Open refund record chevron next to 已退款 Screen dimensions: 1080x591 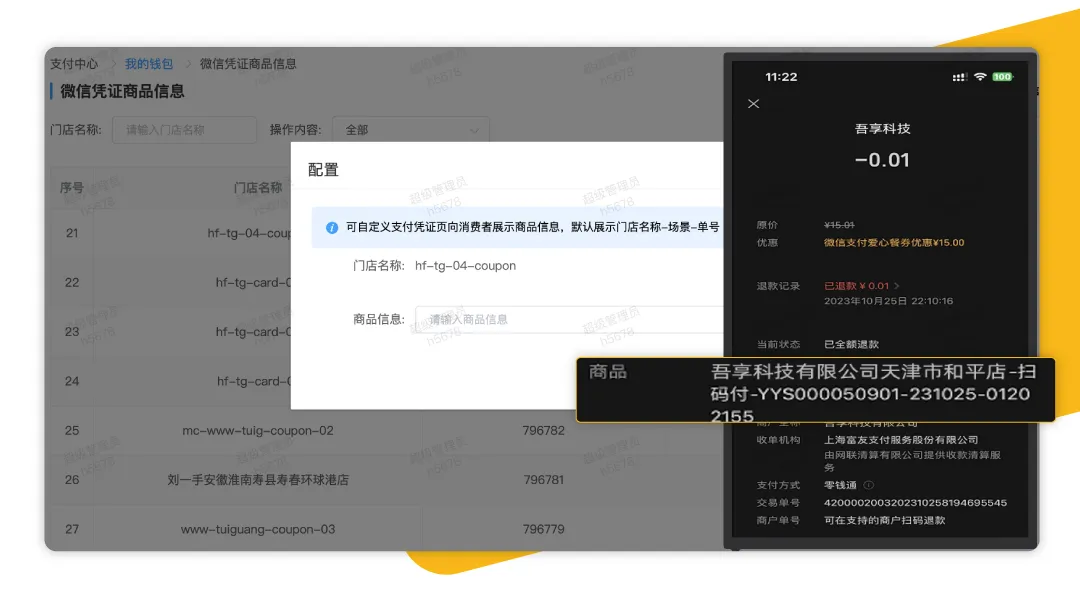(897, 286)
